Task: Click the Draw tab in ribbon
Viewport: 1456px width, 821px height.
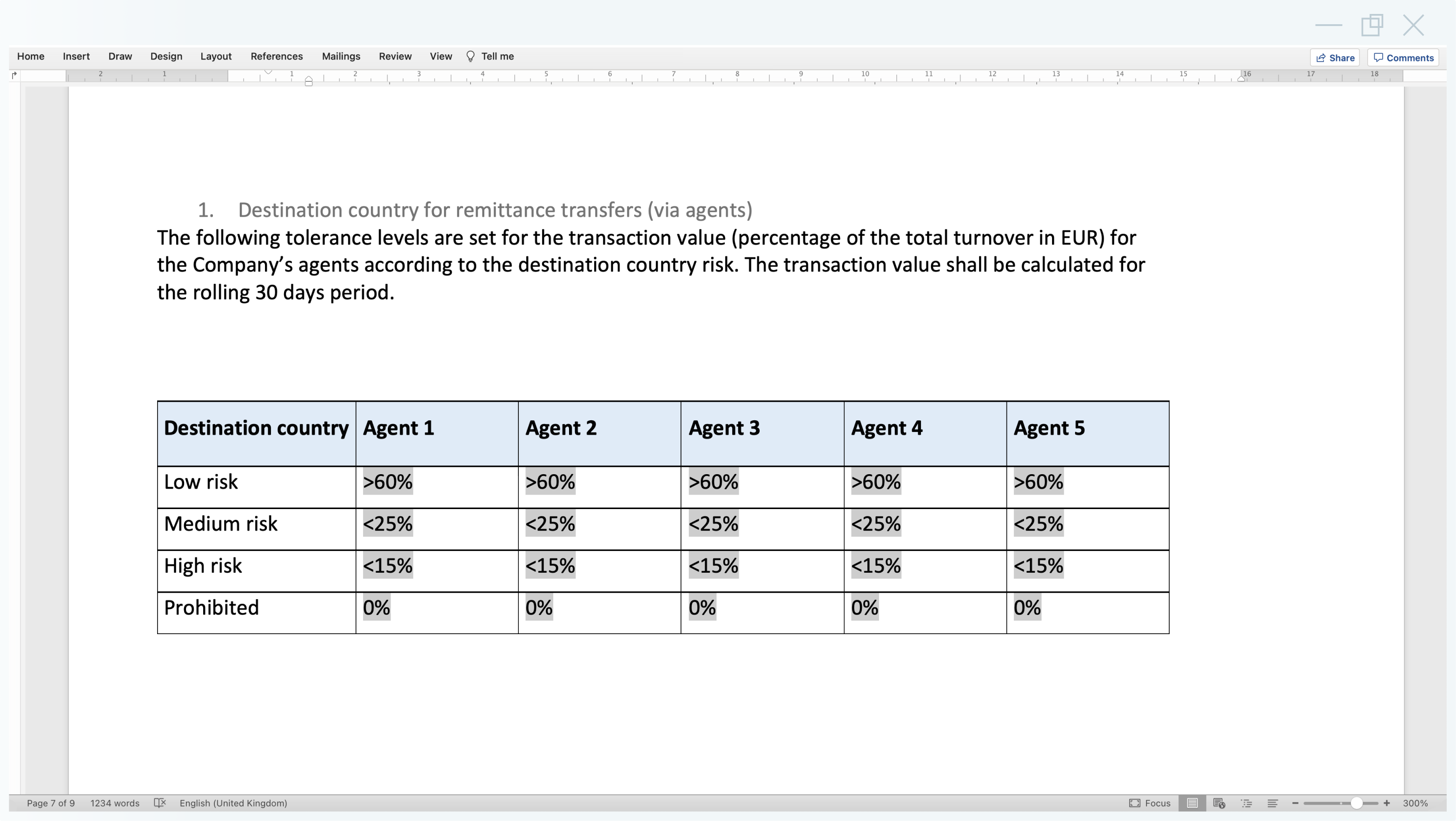Action: [119, 56]
